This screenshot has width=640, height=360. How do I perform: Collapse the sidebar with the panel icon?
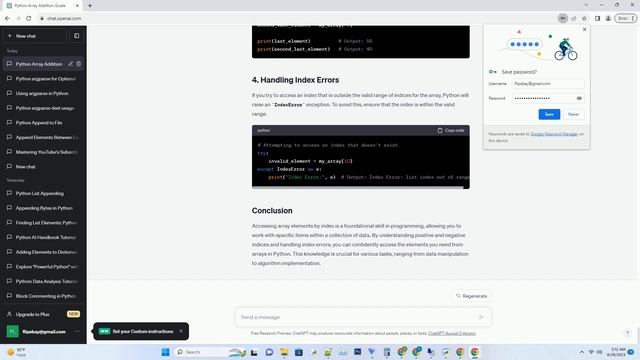(x=76, y=36)
